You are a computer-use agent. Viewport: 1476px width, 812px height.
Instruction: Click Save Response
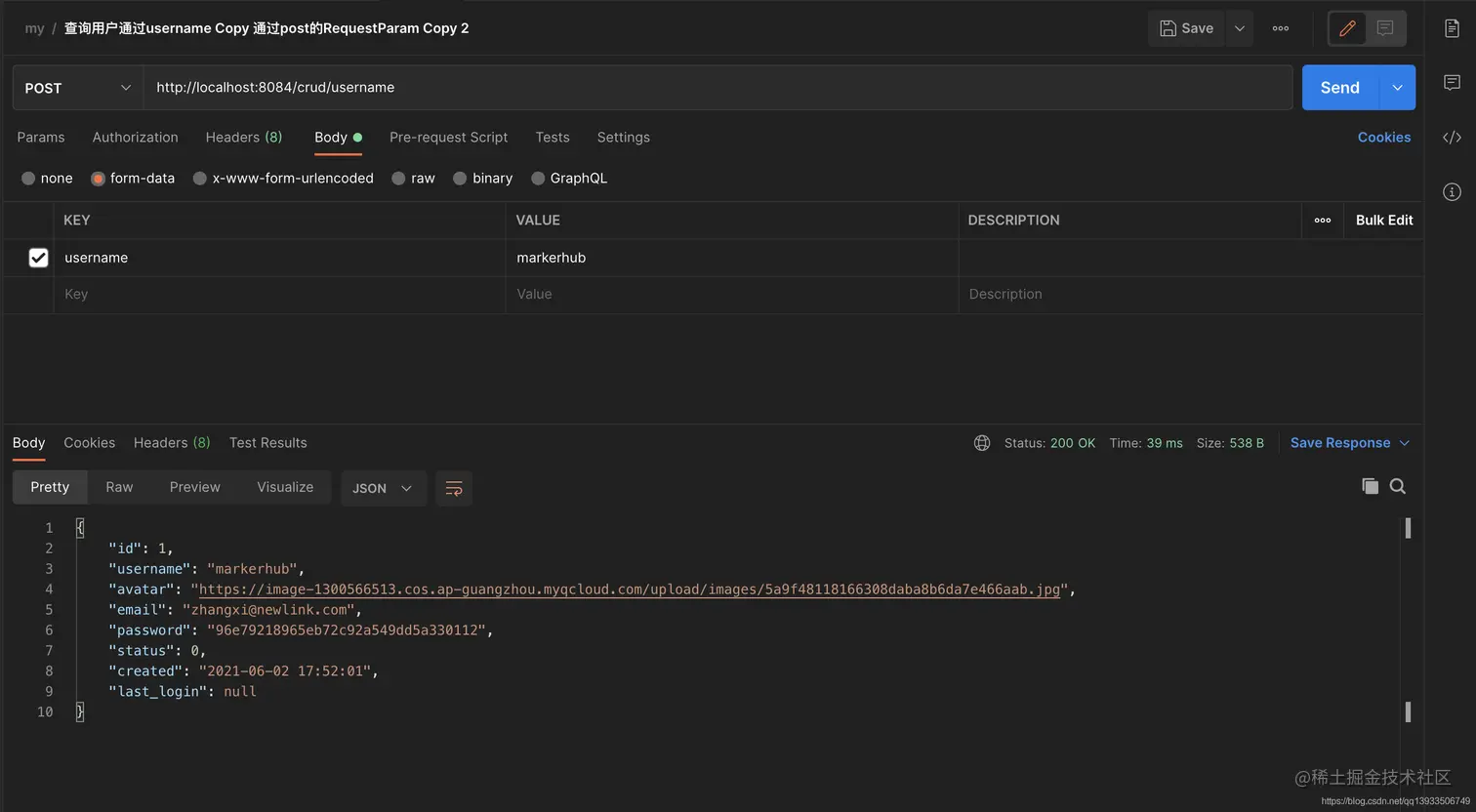[x=1340, y=443]
